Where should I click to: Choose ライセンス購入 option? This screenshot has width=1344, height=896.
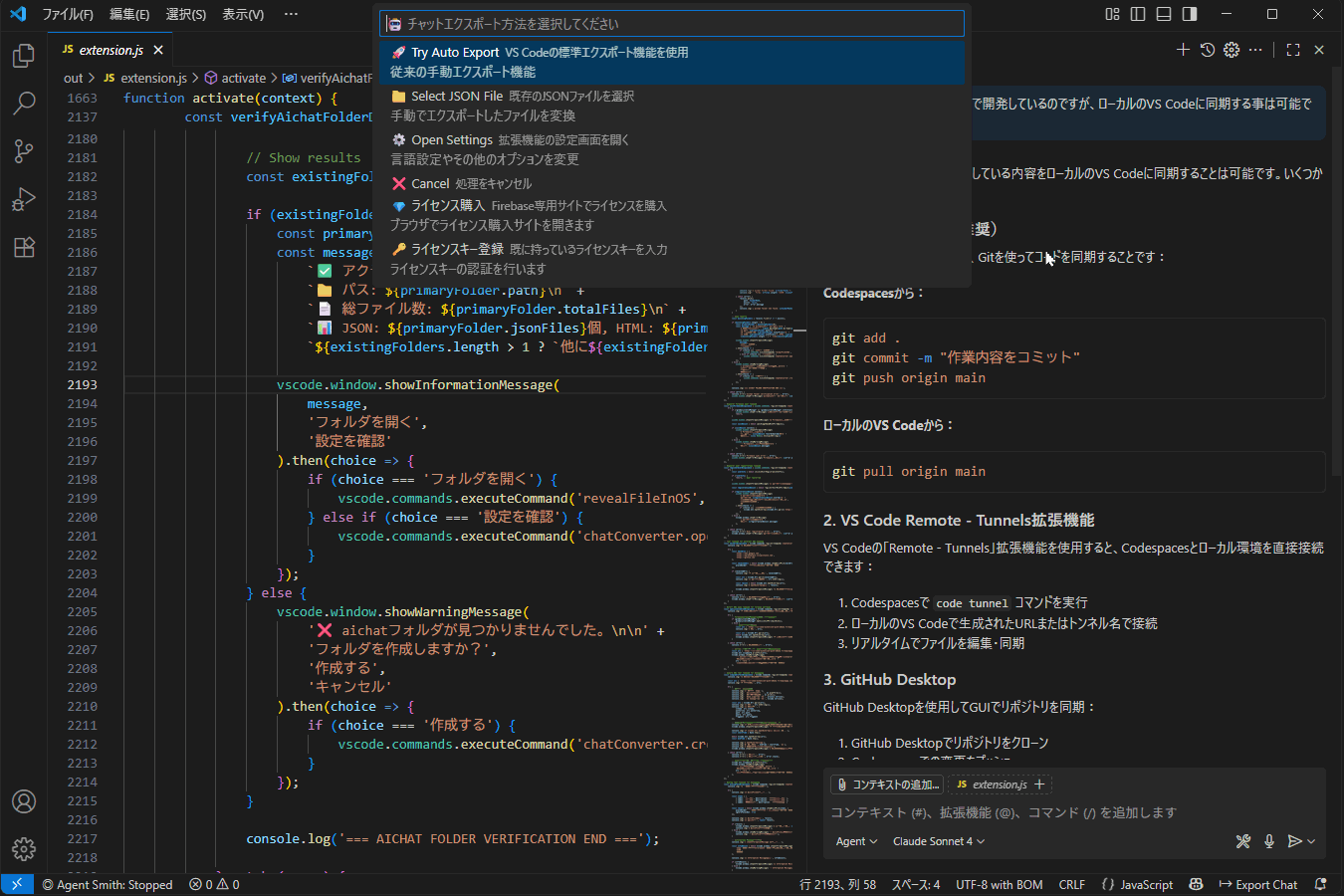pyautogui.click(x=673, y=215)
